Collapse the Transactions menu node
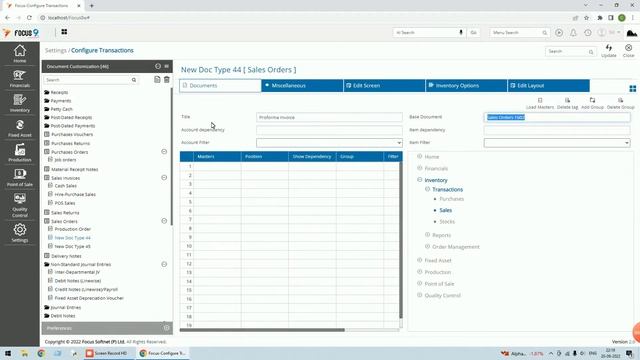640x360 pixels. 427,189
